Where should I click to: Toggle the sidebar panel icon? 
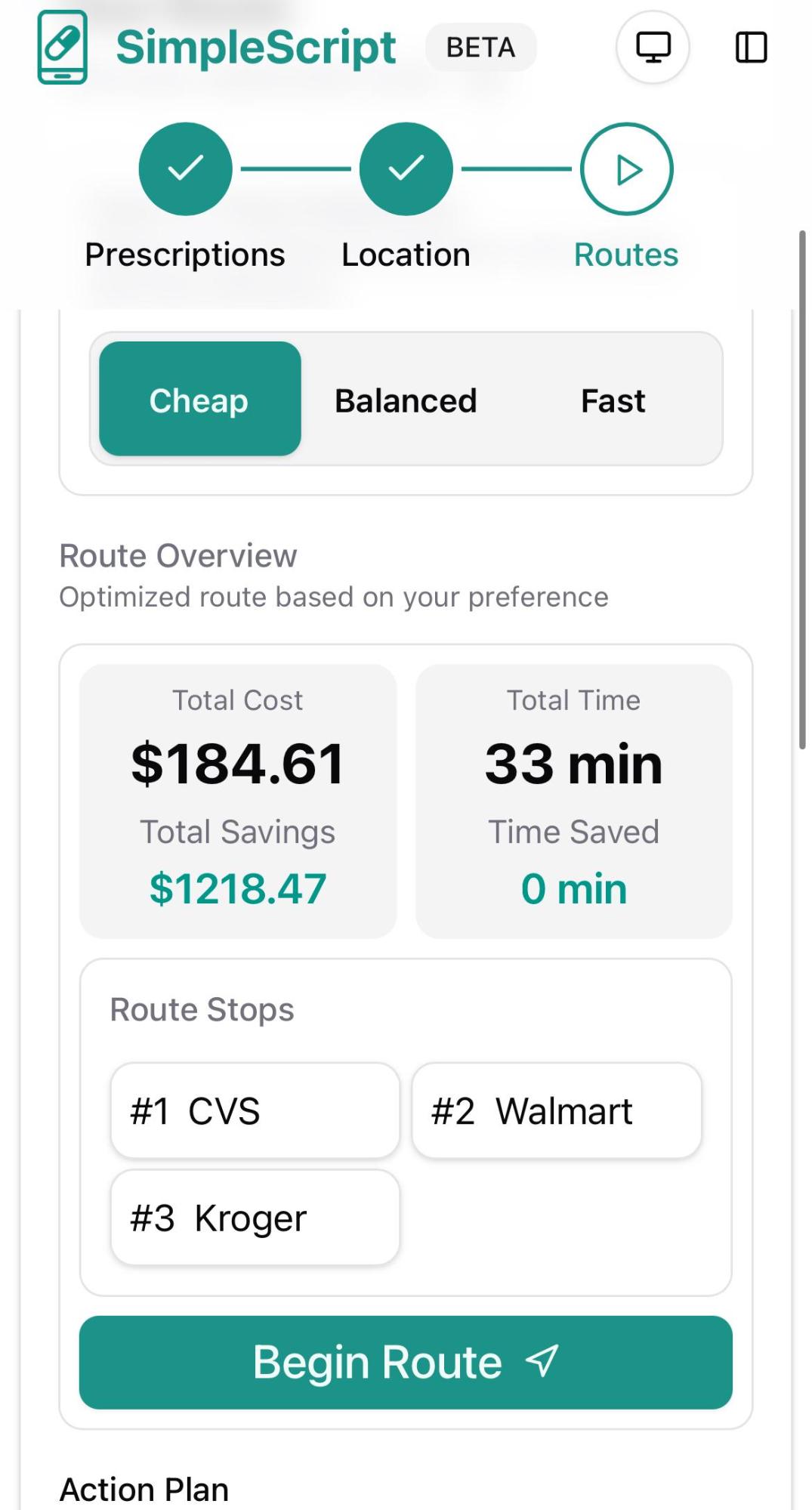751,47
